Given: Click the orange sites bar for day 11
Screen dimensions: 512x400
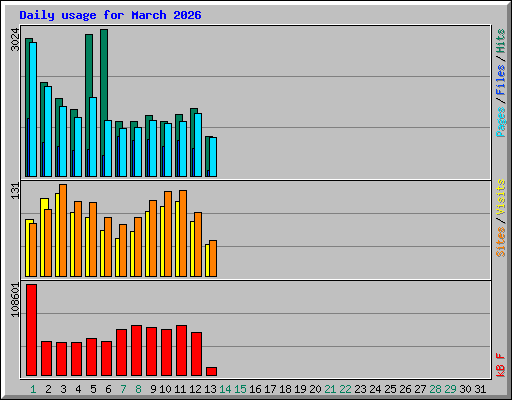Looking at the screenshot, I should coord(183,233).
